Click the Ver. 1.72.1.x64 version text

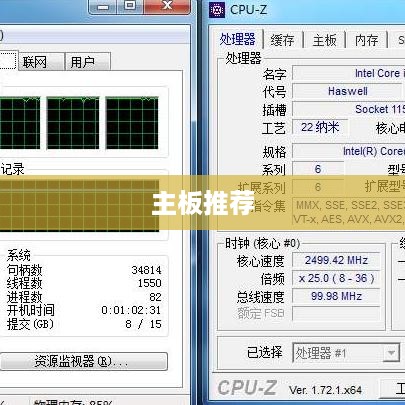pos(325,390)
